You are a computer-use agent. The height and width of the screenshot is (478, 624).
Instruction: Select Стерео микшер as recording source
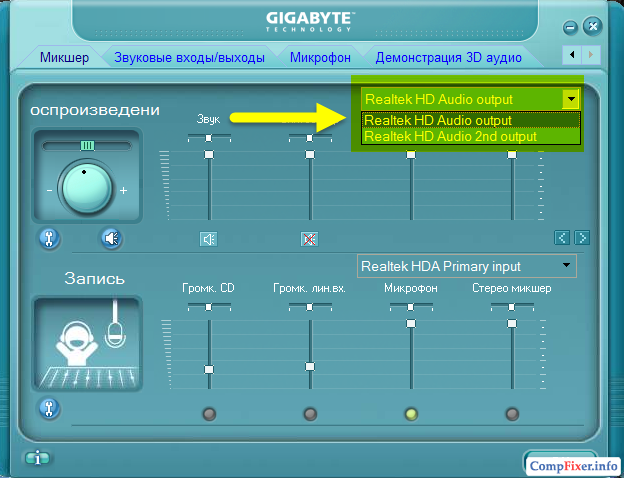tap(511, 413)
